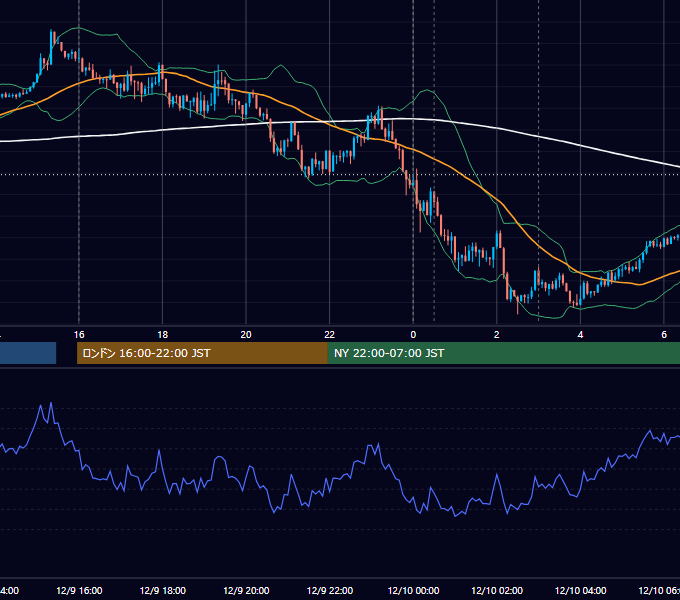The width and height of the screenshot is (680, 600).
Task: Click the 12/9 16:00 date label
Action: point(79,590)
